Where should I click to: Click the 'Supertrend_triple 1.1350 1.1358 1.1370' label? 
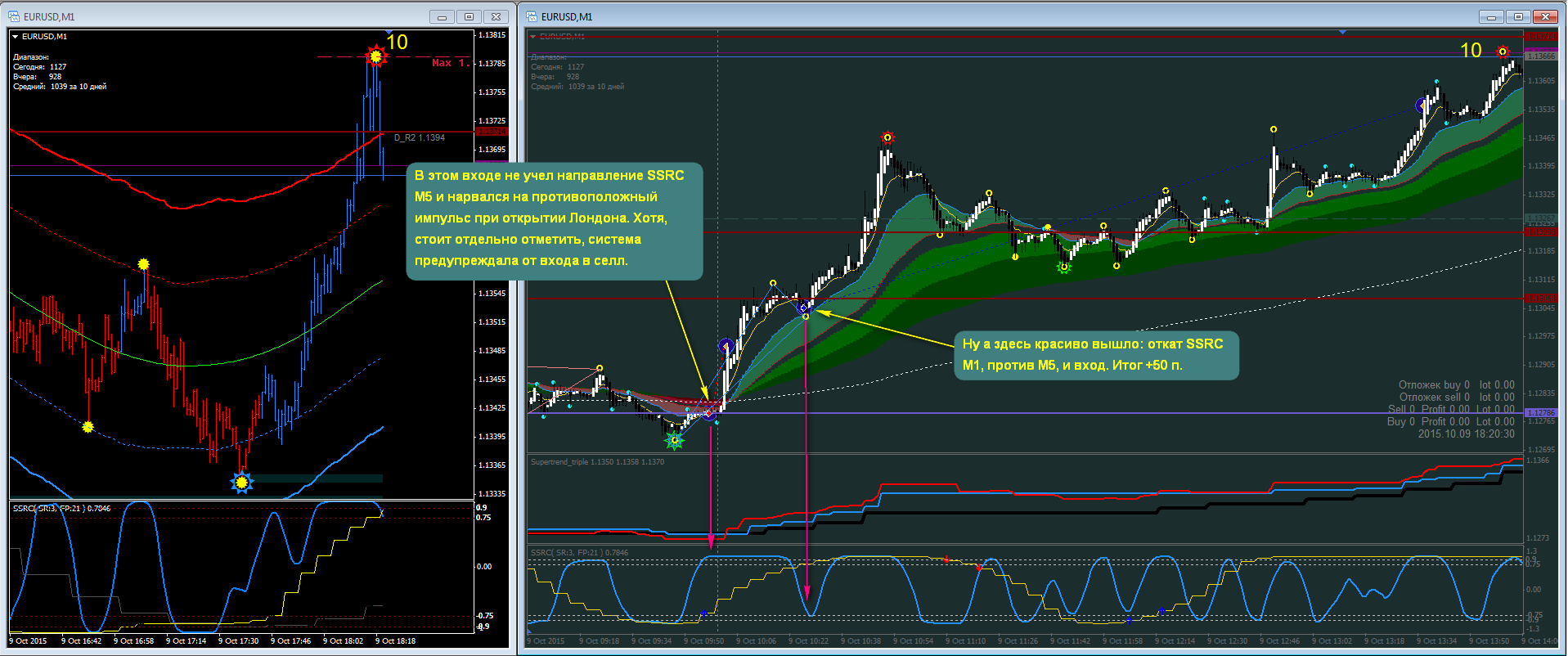click(x=597, y=462)
